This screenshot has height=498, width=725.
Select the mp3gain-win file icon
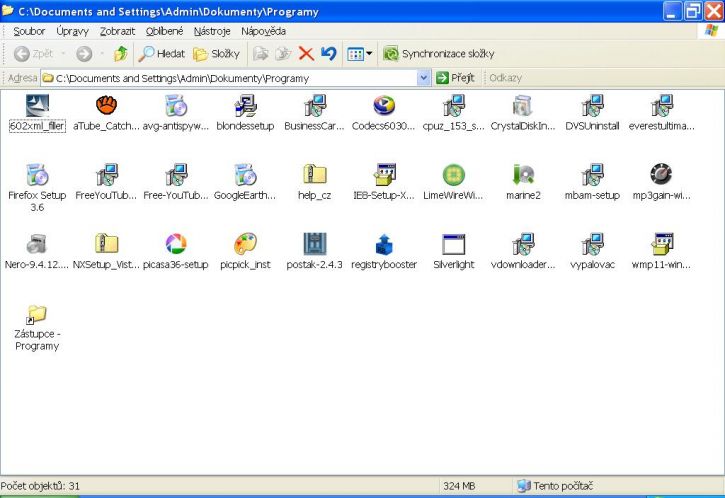click(x=661, y=175)
